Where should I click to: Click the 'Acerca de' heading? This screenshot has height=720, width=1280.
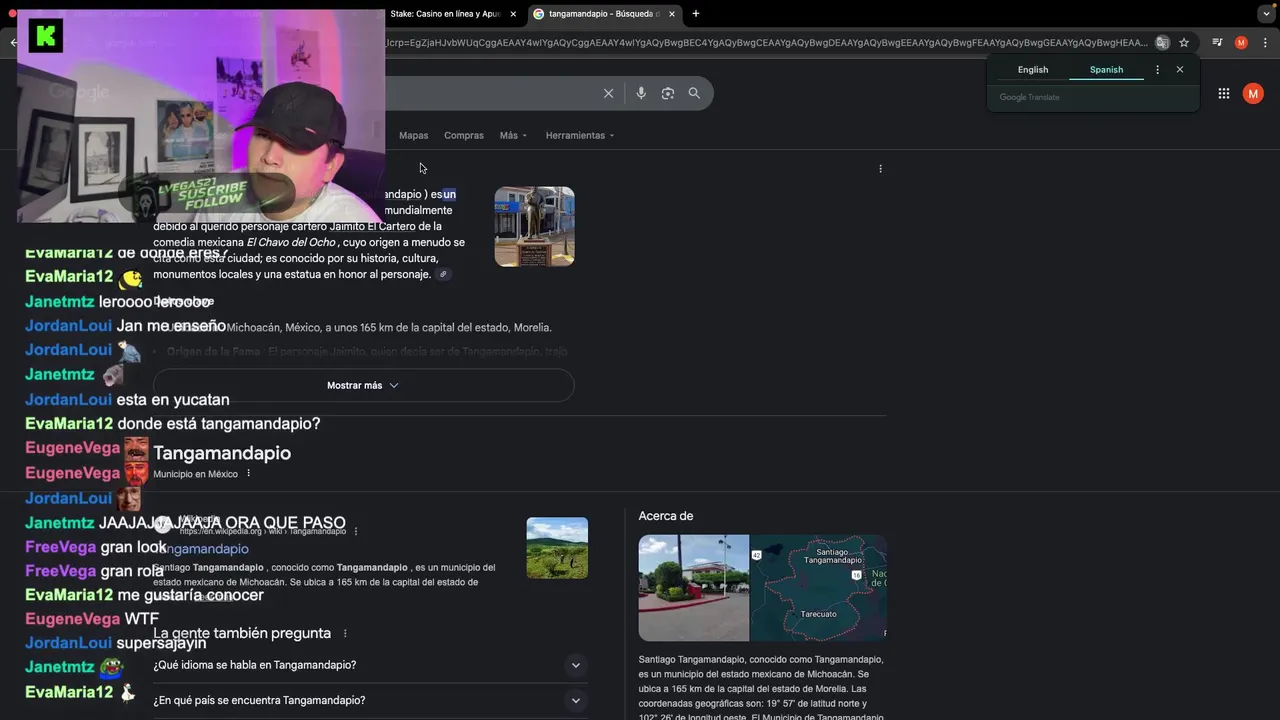point(666,516)
